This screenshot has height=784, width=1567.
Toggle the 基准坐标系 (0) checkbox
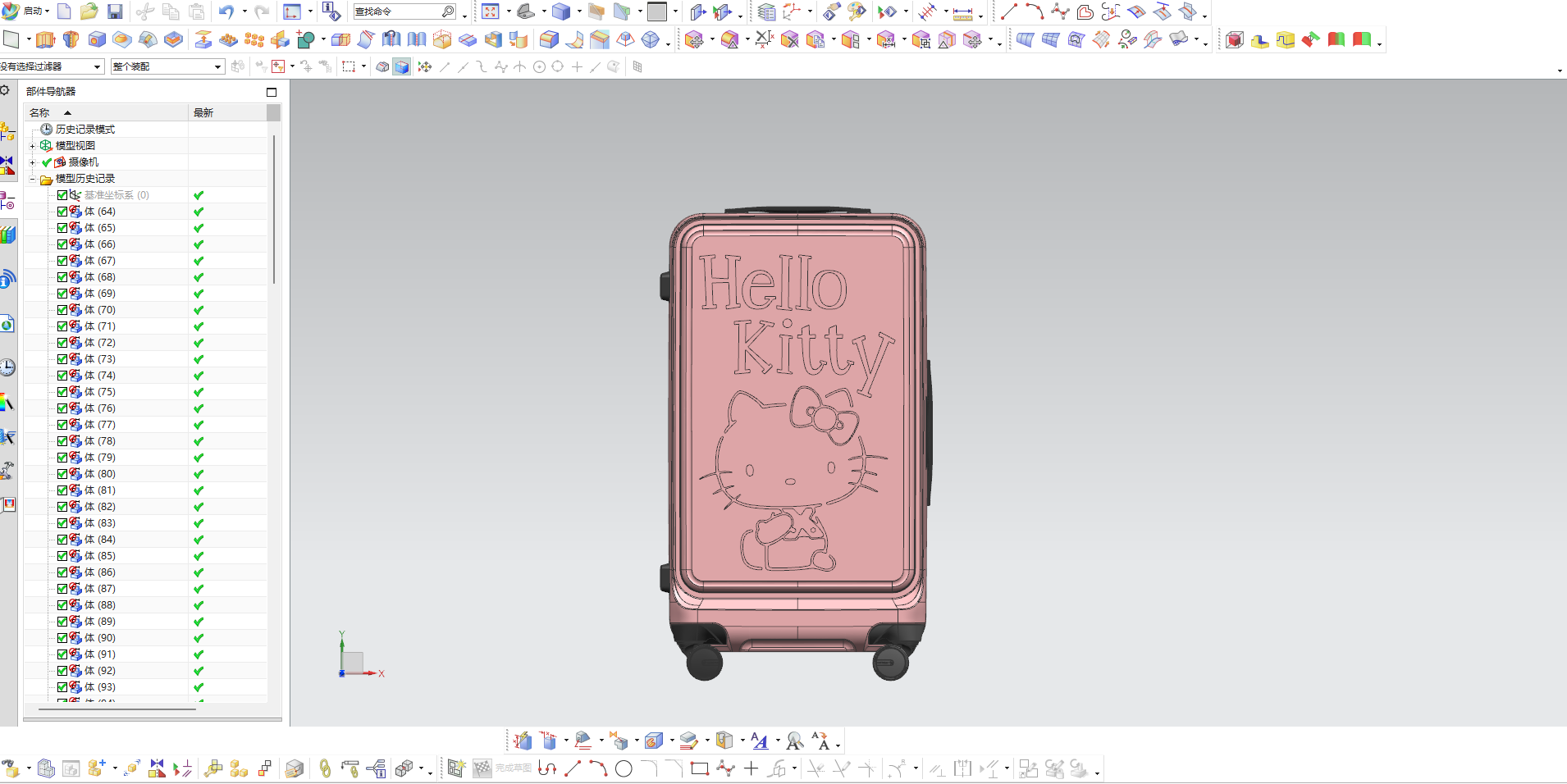pos(62,195)
